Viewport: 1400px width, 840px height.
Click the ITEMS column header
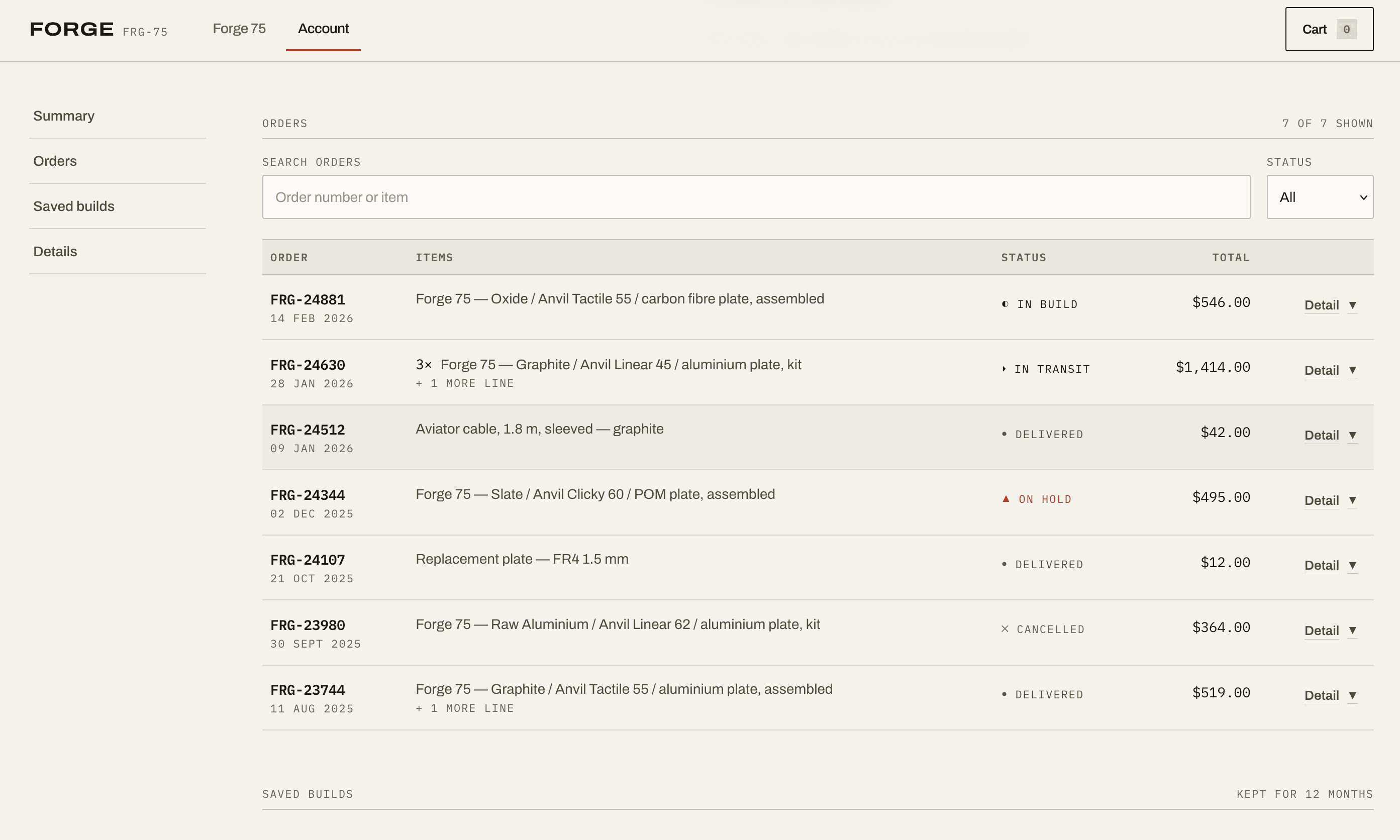coord(434,258)
